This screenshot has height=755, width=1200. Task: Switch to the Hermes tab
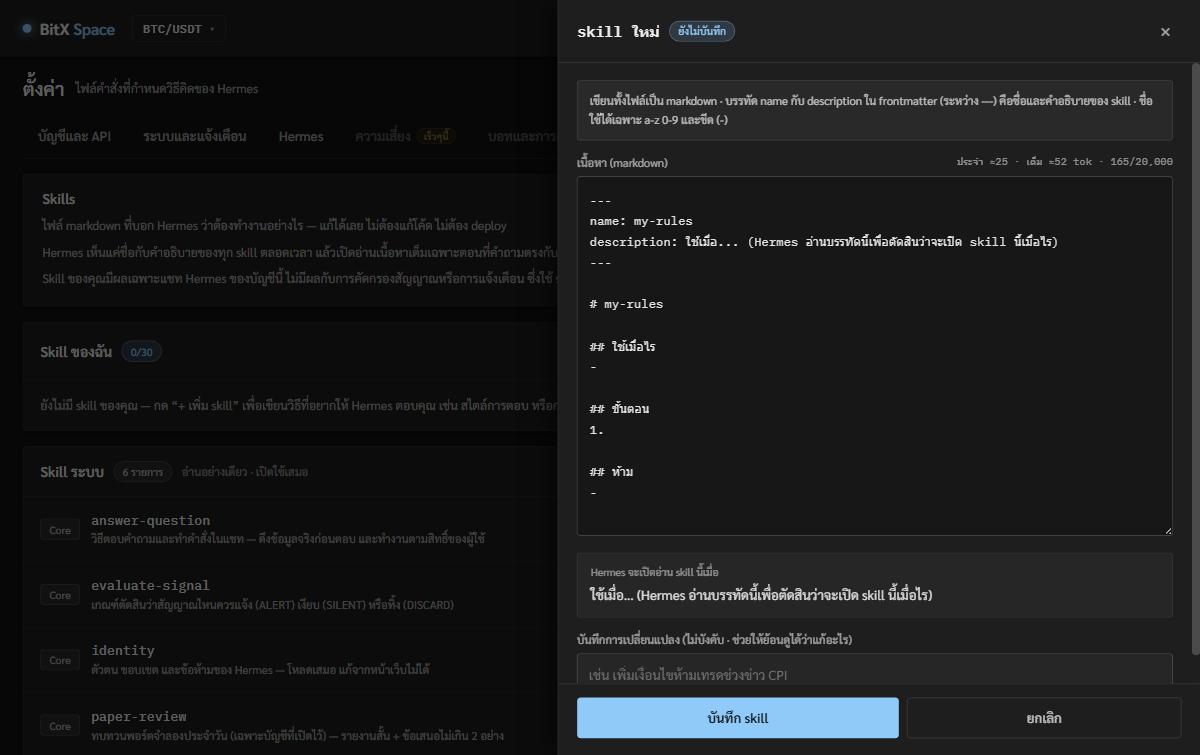tap(301, 136)
